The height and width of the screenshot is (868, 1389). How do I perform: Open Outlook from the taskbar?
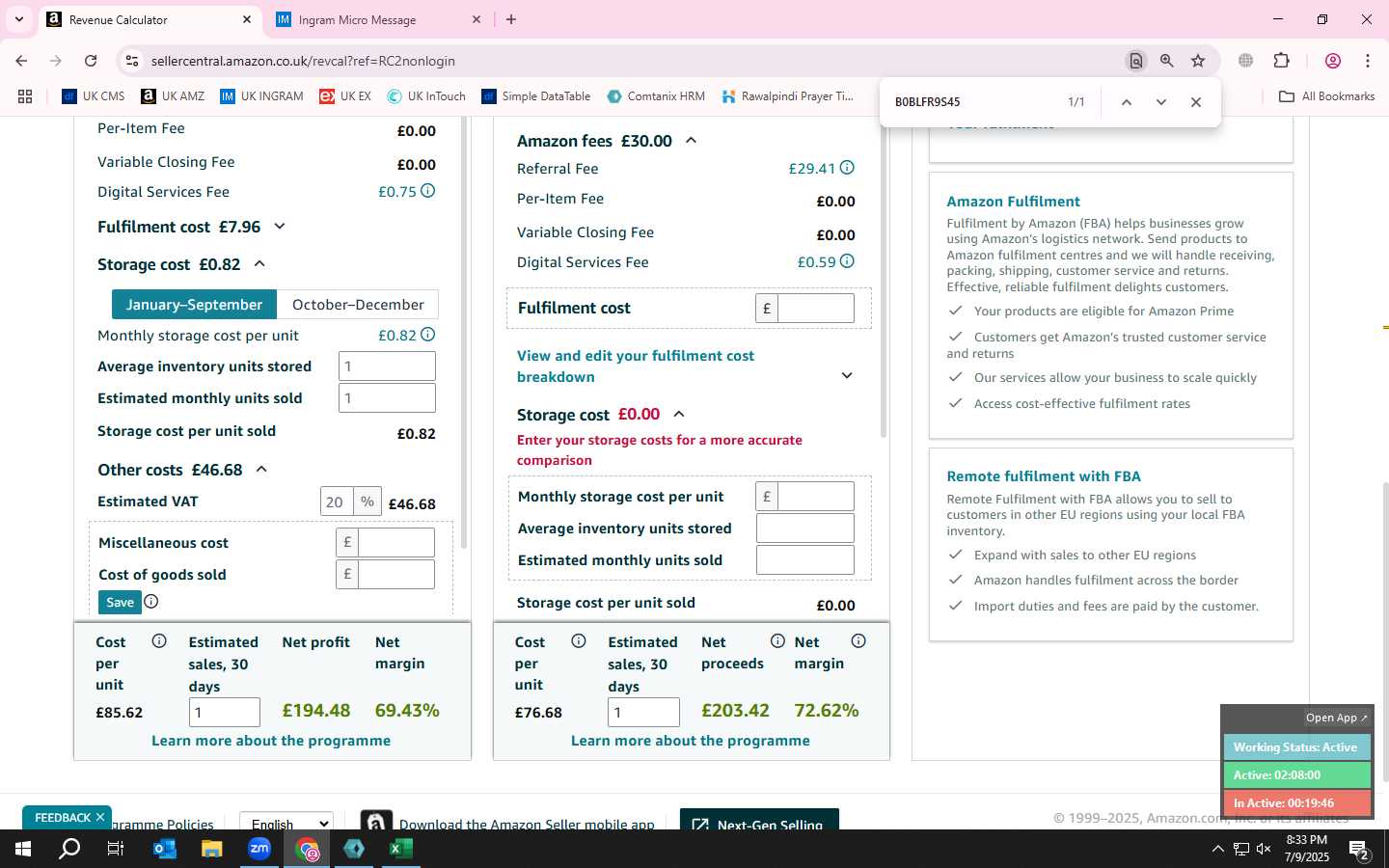(x=165, y=849)
